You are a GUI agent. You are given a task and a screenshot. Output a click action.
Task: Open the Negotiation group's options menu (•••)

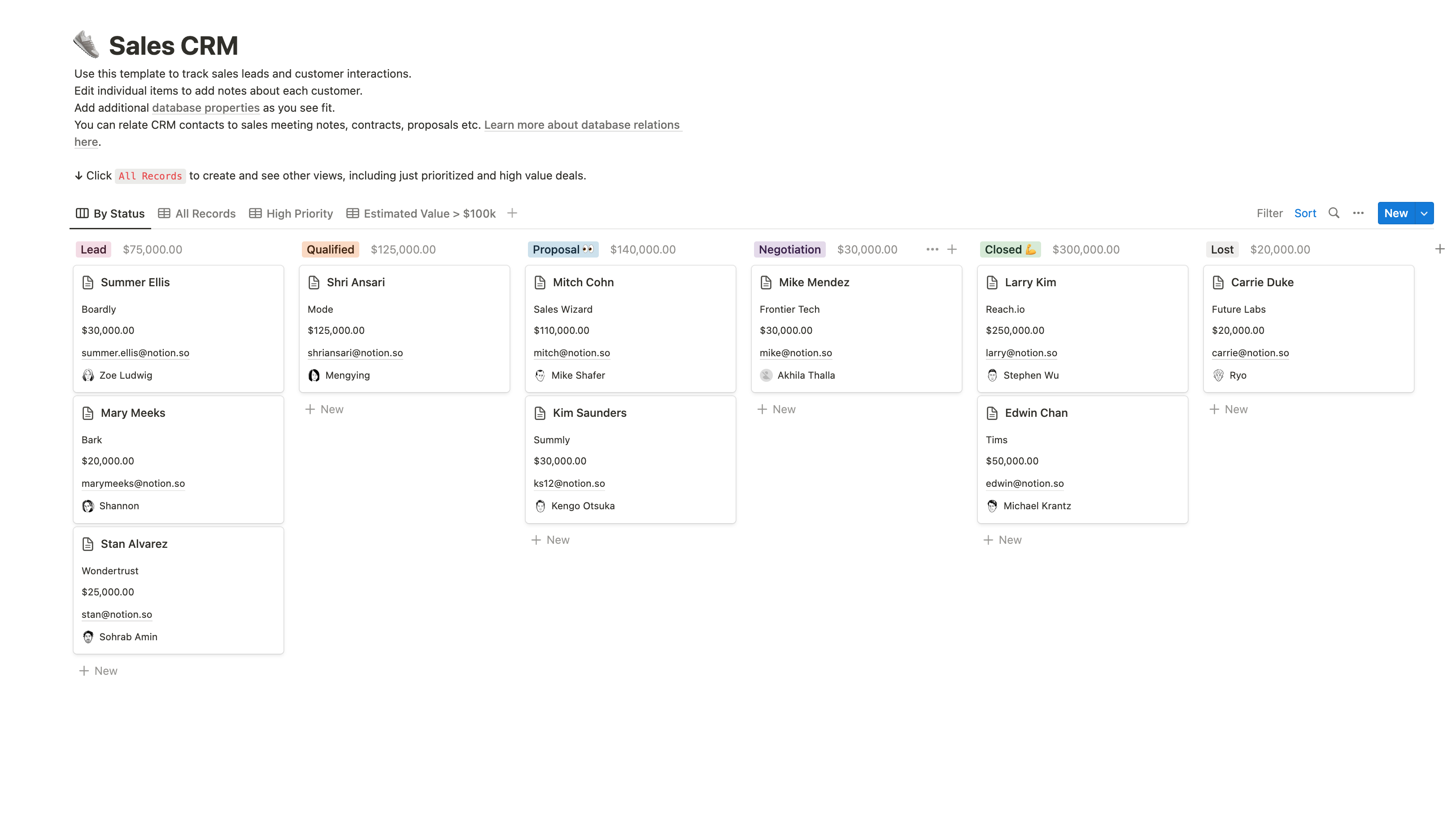932,249
